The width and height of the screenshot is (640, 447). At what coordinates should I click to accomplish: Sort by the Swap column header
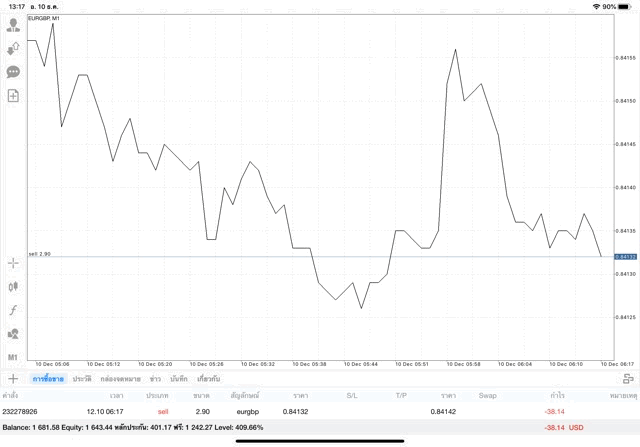click(487, 395)
